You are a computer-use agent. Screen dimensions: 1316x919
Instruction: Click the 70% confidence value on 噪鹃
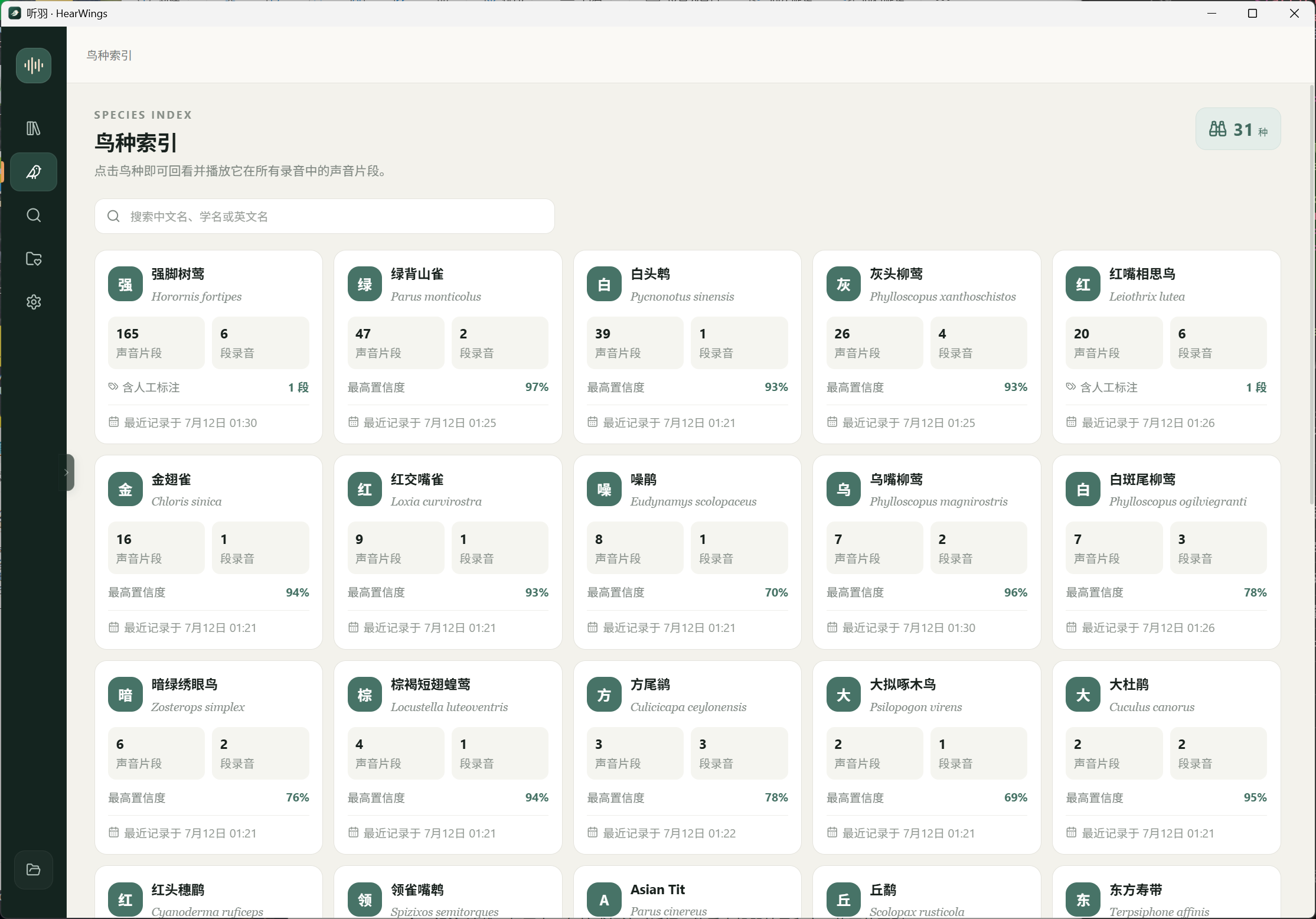[x=776, y=592]
